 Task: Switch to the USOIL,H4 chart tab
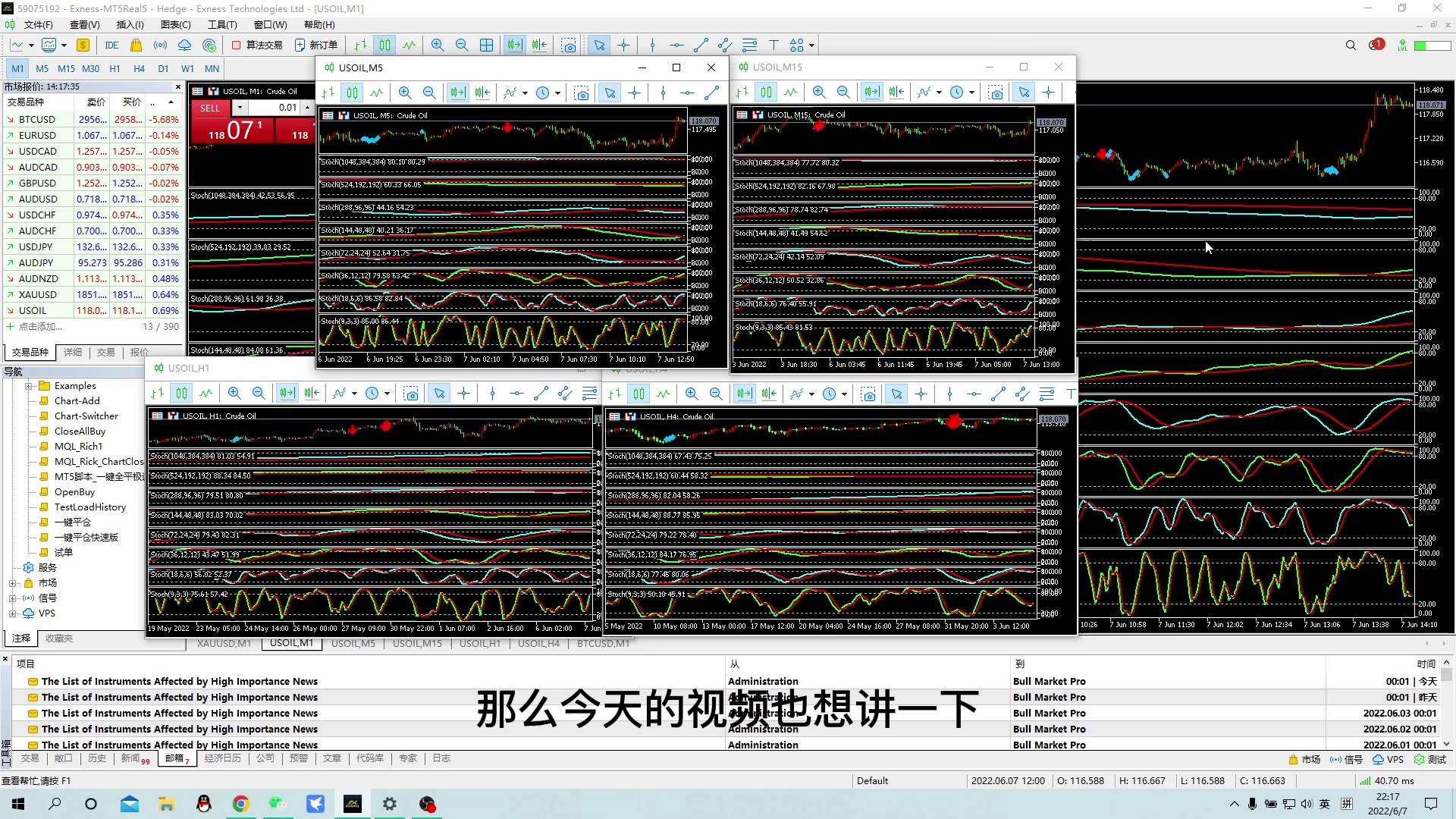tap(538, 644)
